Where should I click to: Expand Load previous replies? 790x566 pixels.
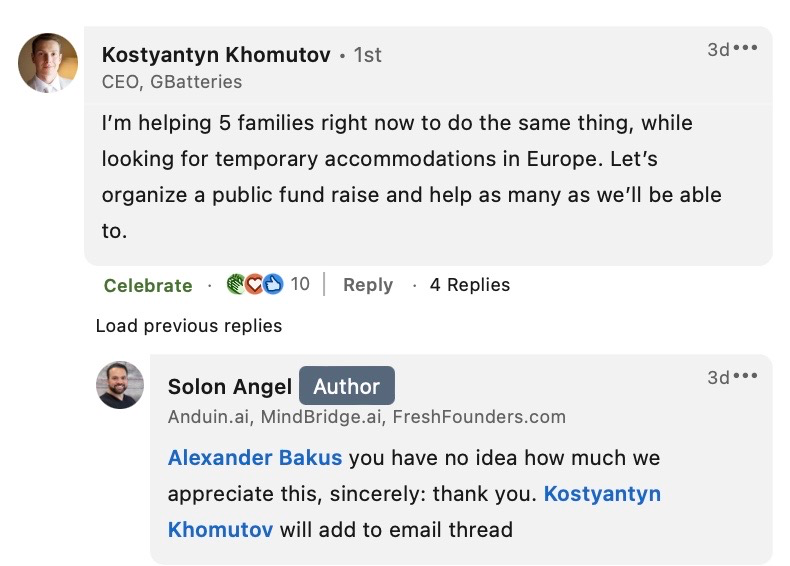(189, 326)
